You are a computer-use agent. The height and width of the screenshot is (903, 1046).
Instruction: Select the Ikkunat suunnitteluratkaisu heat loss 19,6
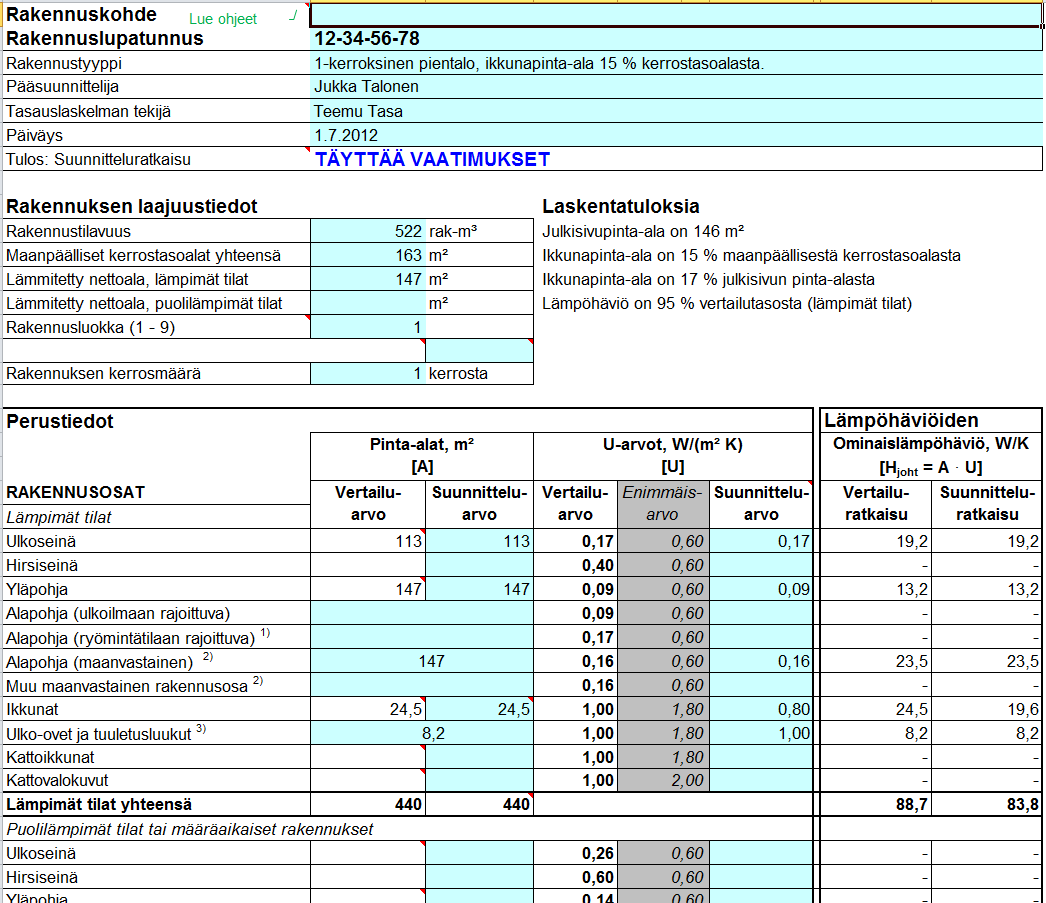pos(987,709)
